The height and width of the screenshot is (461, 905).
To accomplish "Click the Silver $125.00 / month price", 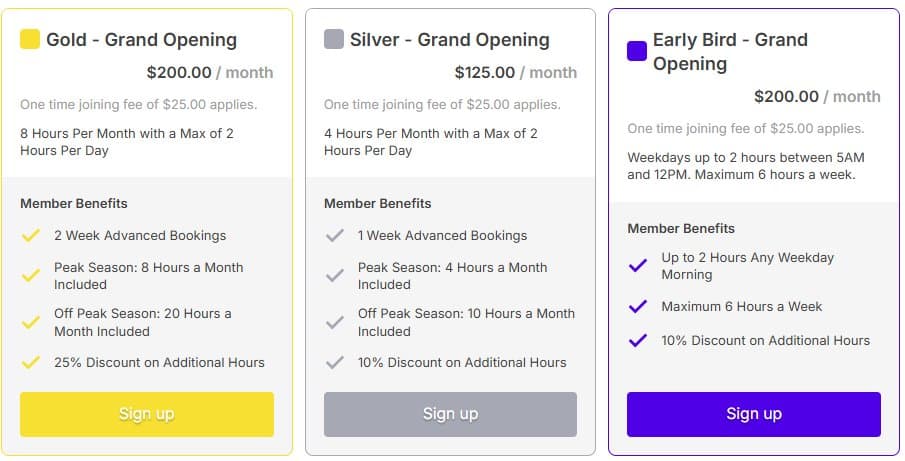I will coord(515,73).
